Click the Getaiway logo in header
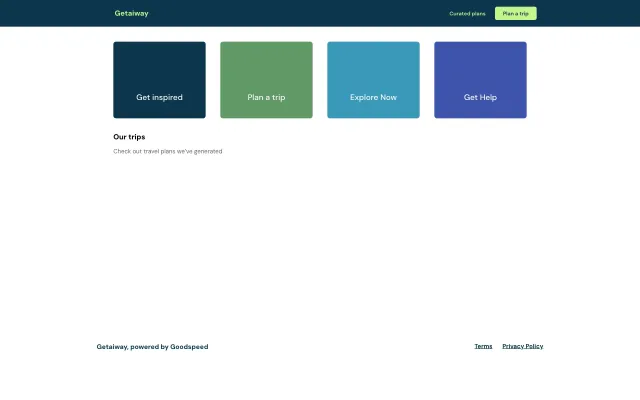The height and width of the screenshot is (400, 640). pos(131,13)
